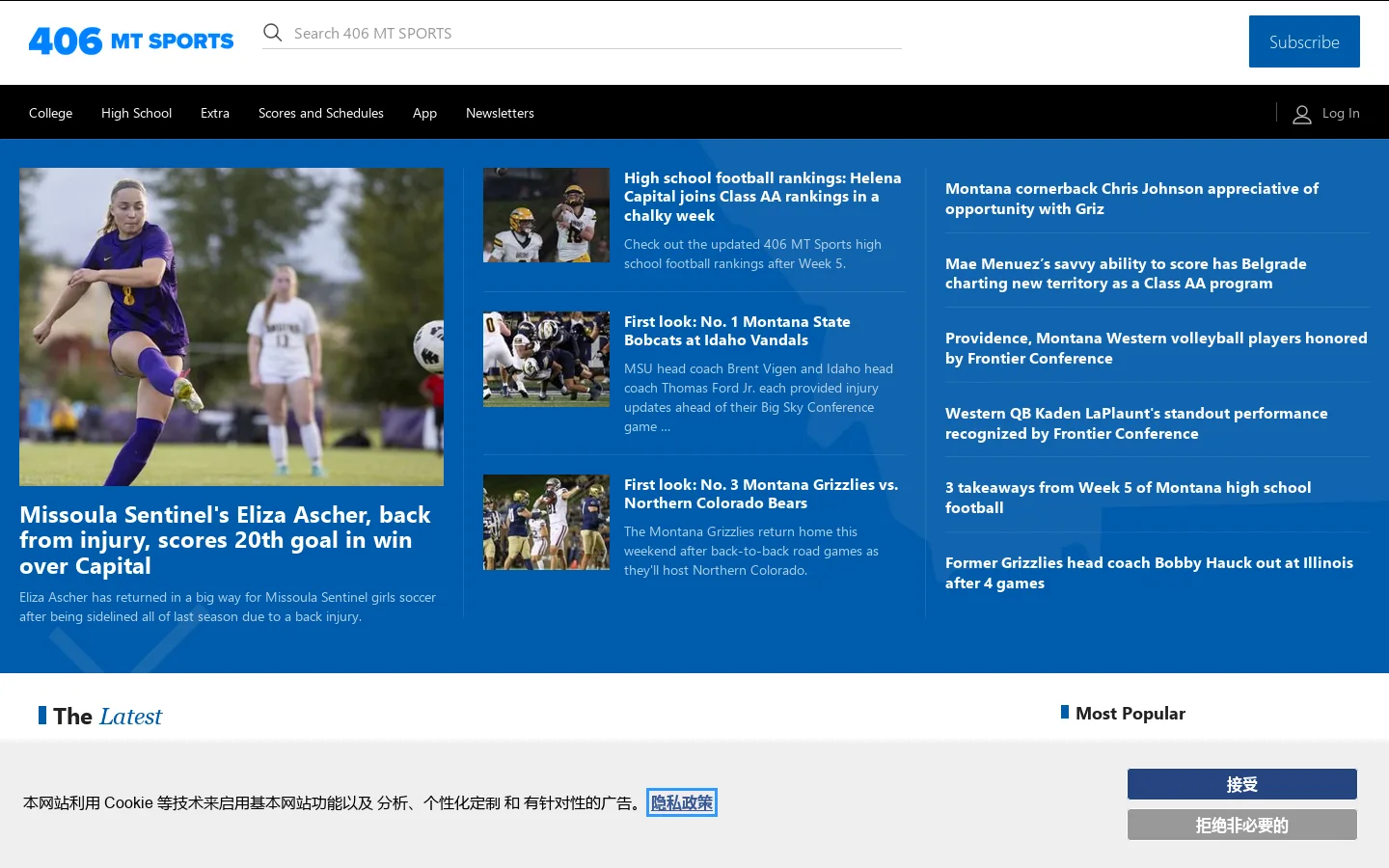This screenshot has width=1389, height=868.
Task: Click the Grizzlies return home summary
Action: tap(751, 551)
